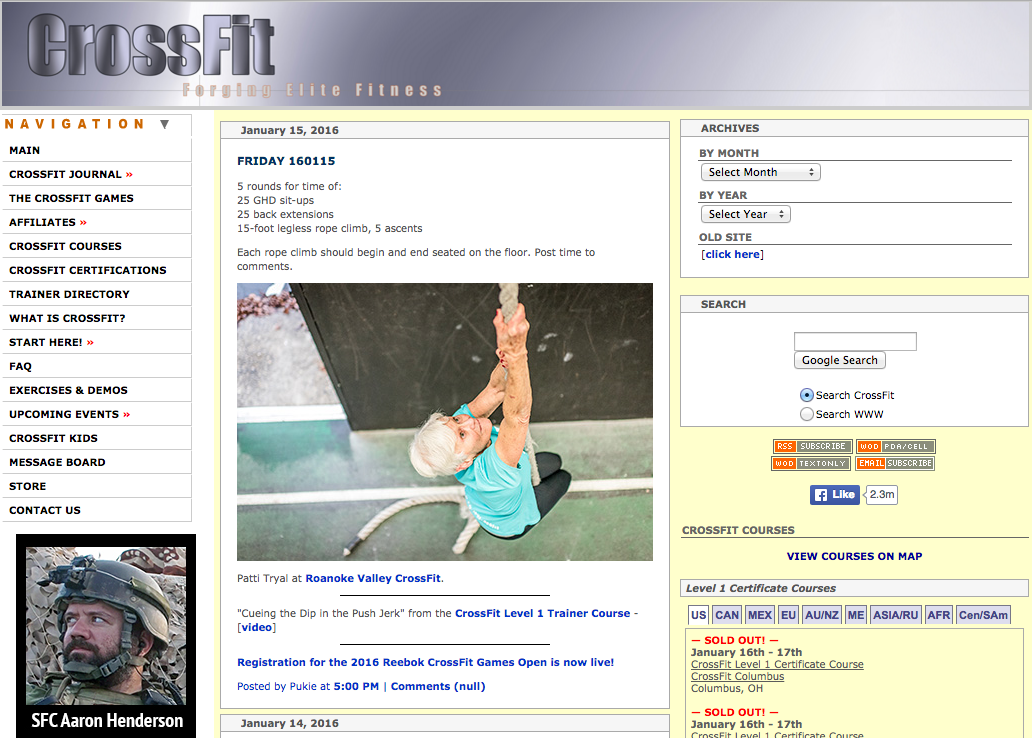Open the Store page
This screenshot has height=738, width=1032.
coord(97,487)
